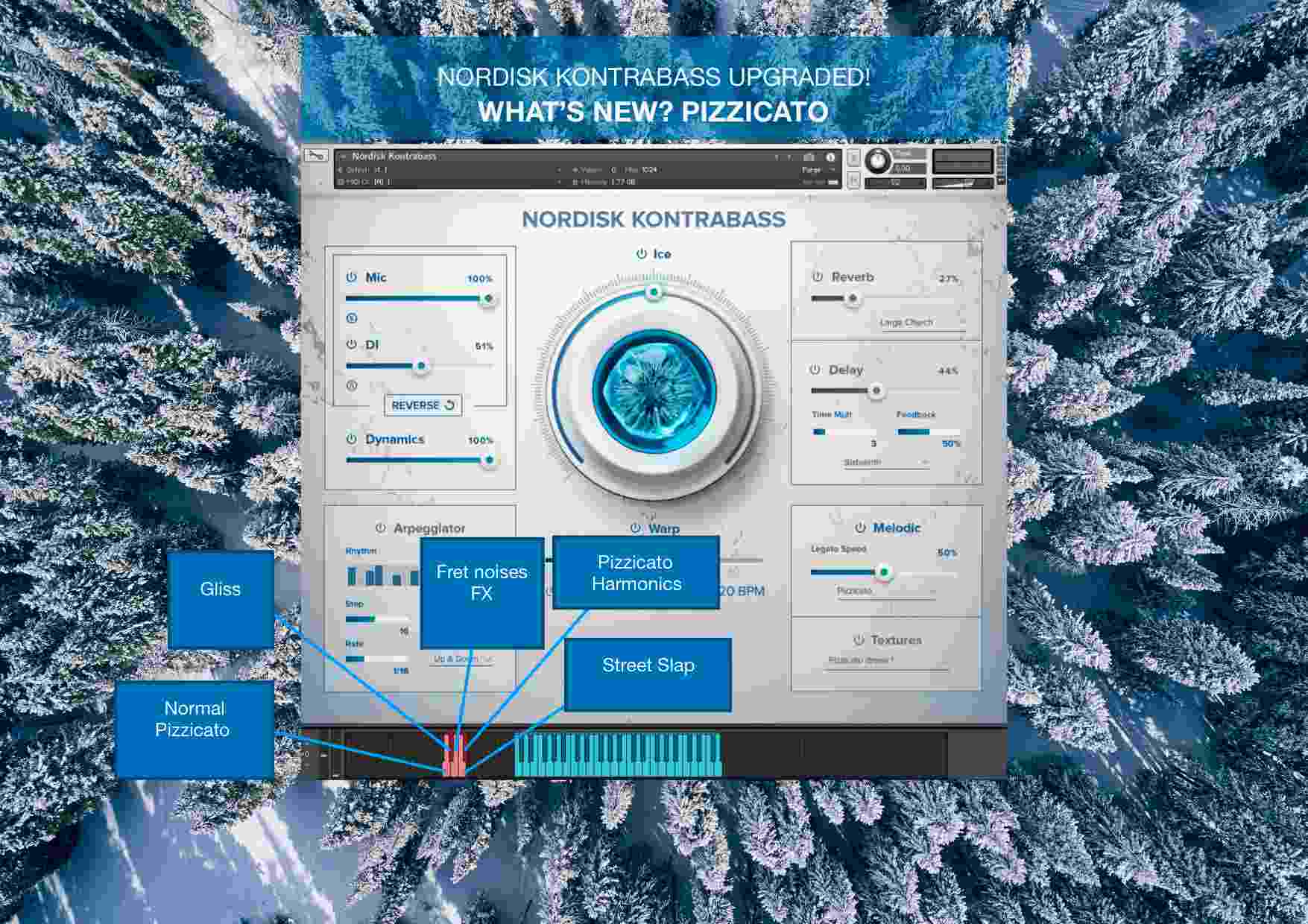Click the REVERSE button
This screenshot has width=1308, height=924.
tap(422, 405)
